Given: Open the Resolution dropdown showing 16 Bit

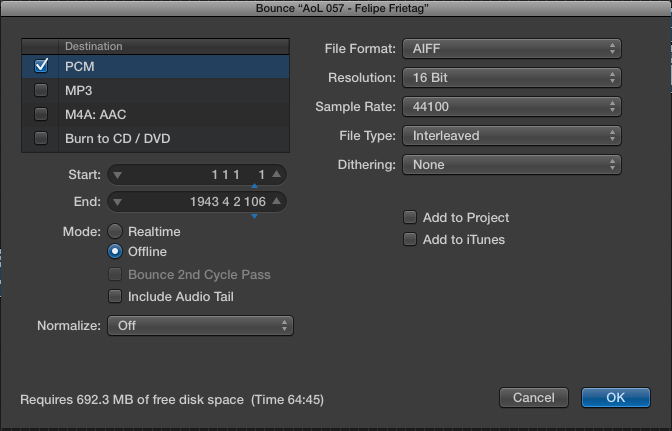Looking at the screenshot, I should (x=511, y=78).
